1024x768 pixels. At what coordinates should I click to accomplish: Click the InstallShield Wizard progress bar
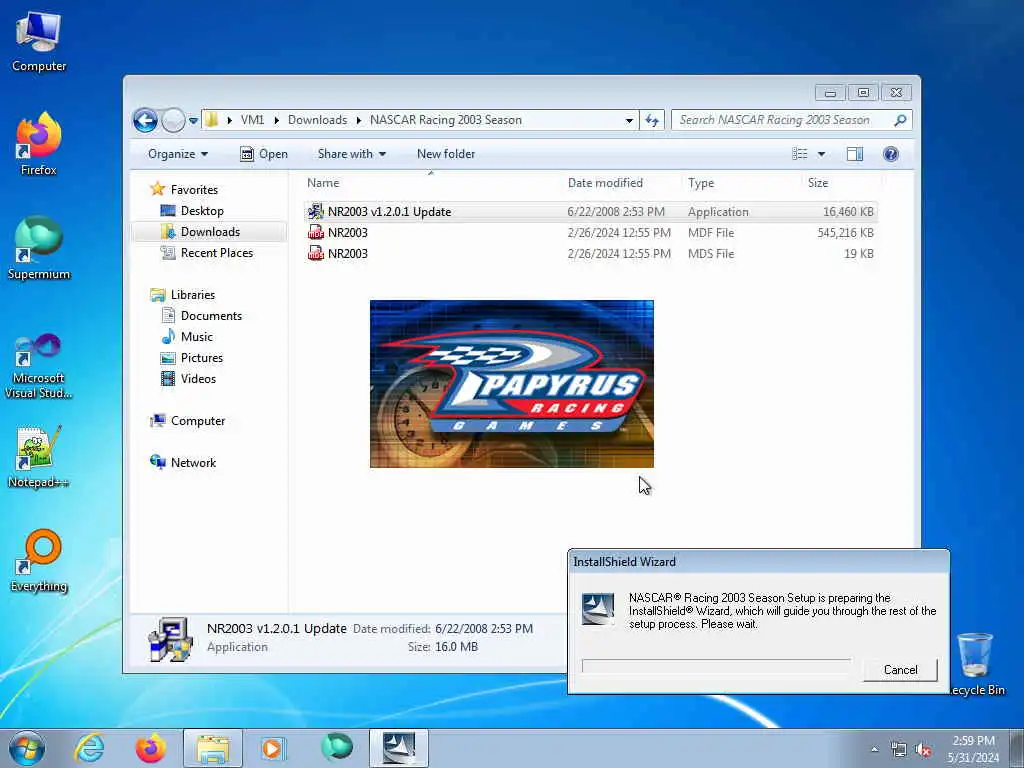click(716, 666)
